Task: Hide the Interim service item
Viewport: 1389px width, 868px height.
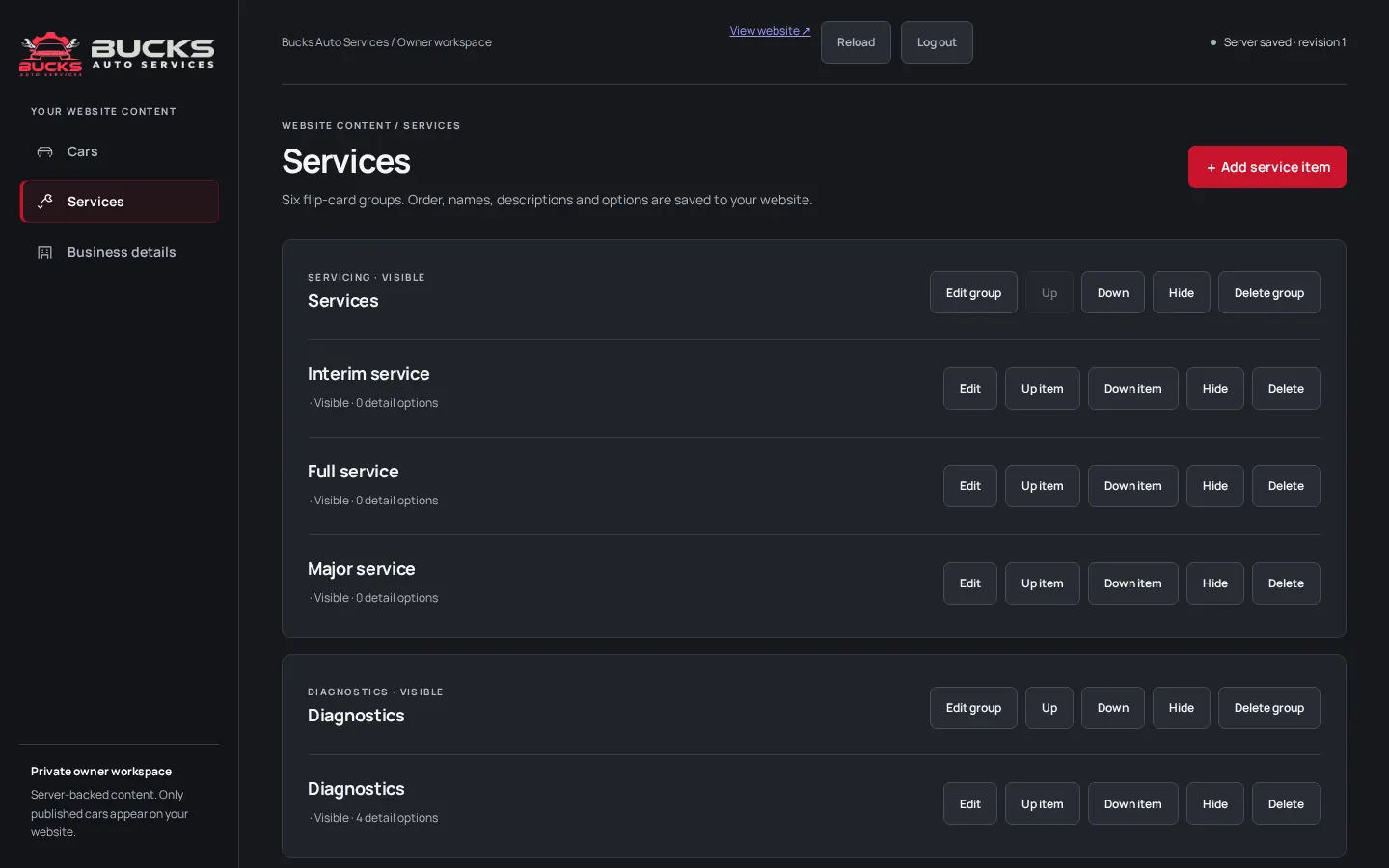Action: [1215, 389]
